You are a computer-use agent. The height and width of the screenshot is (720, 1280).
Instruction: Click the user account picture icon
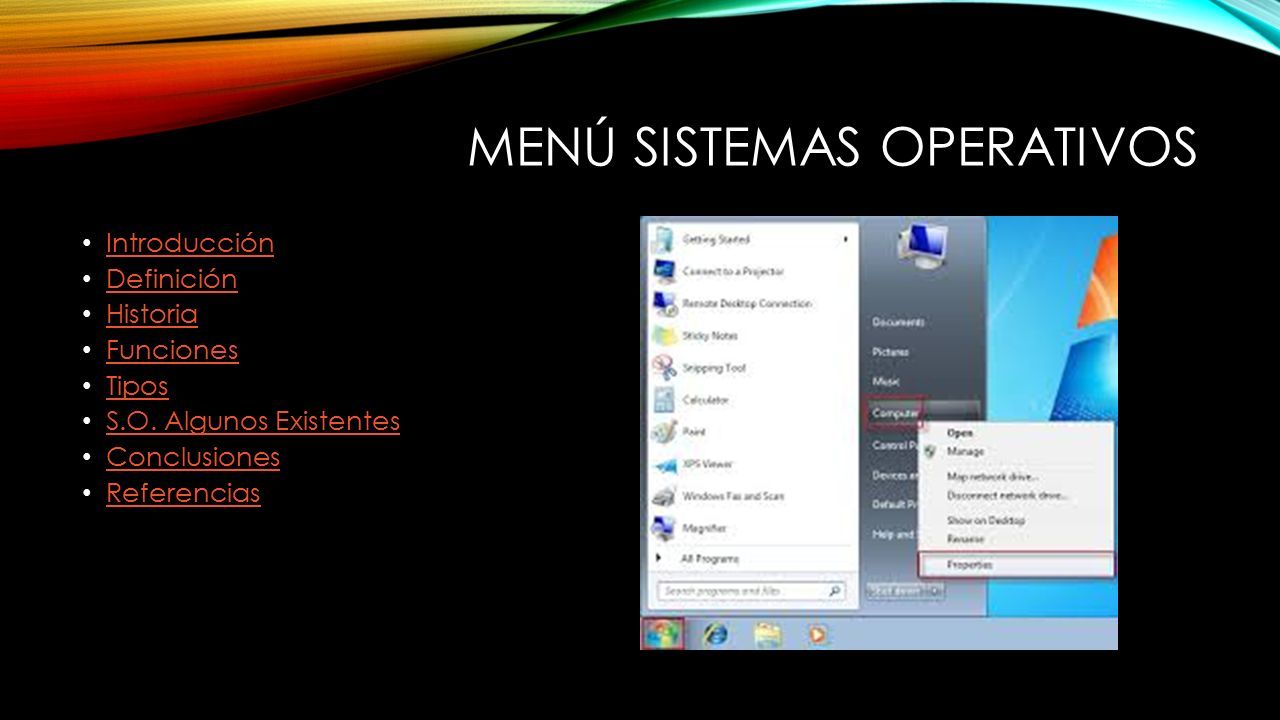click(x=923, y=248)
